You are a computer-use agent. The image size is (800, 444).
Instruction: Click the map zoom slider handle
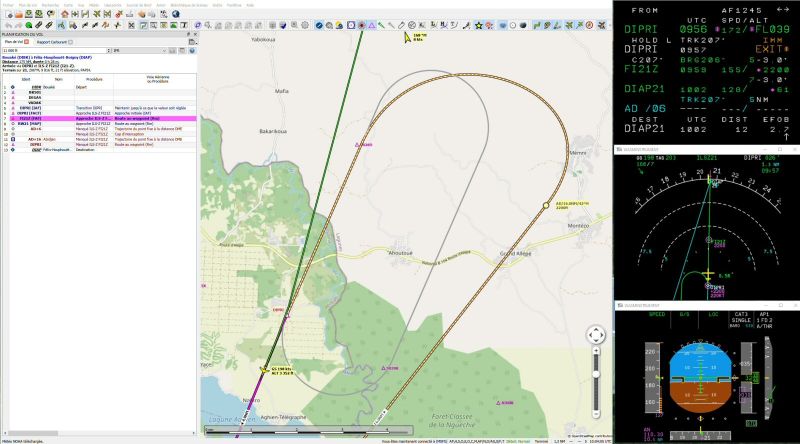[x=596, y=375]
